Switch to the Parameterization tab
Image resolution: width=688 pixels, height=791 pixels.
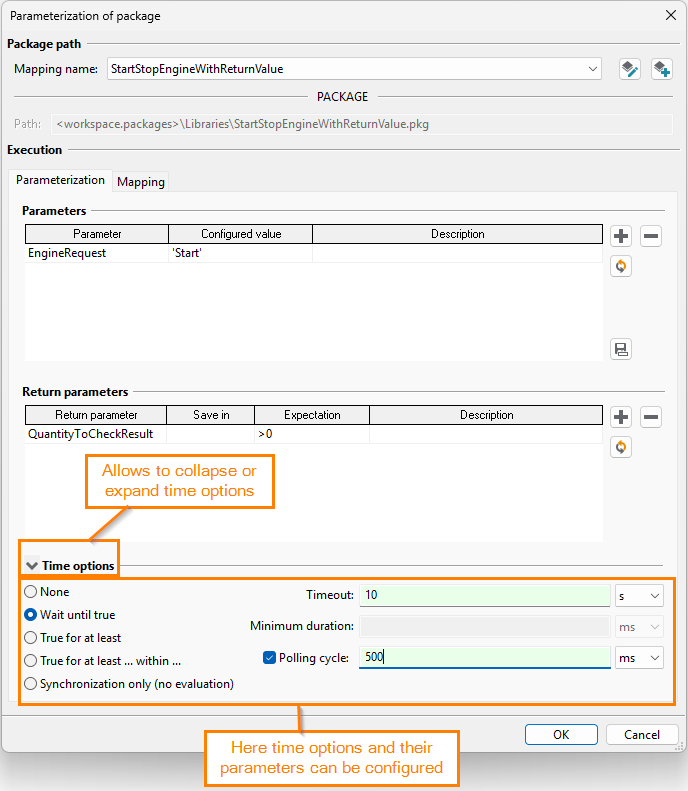point(61,180)
